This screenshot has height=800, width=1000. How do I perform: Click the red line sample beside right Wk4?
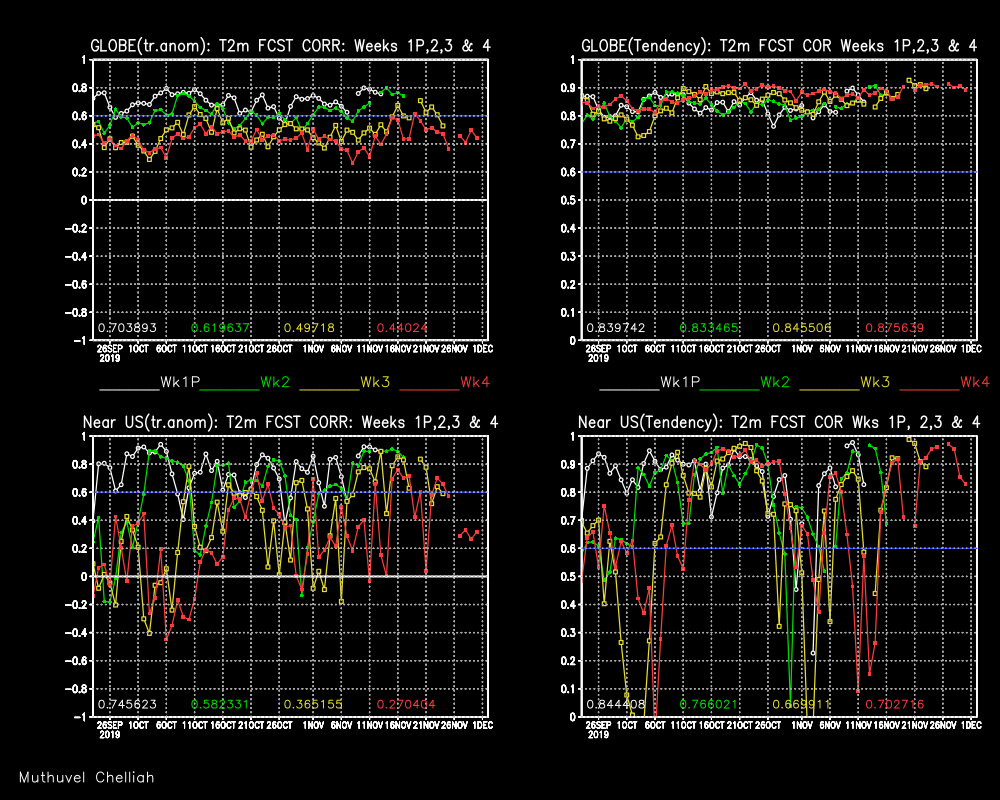click(x=929, y=389)
